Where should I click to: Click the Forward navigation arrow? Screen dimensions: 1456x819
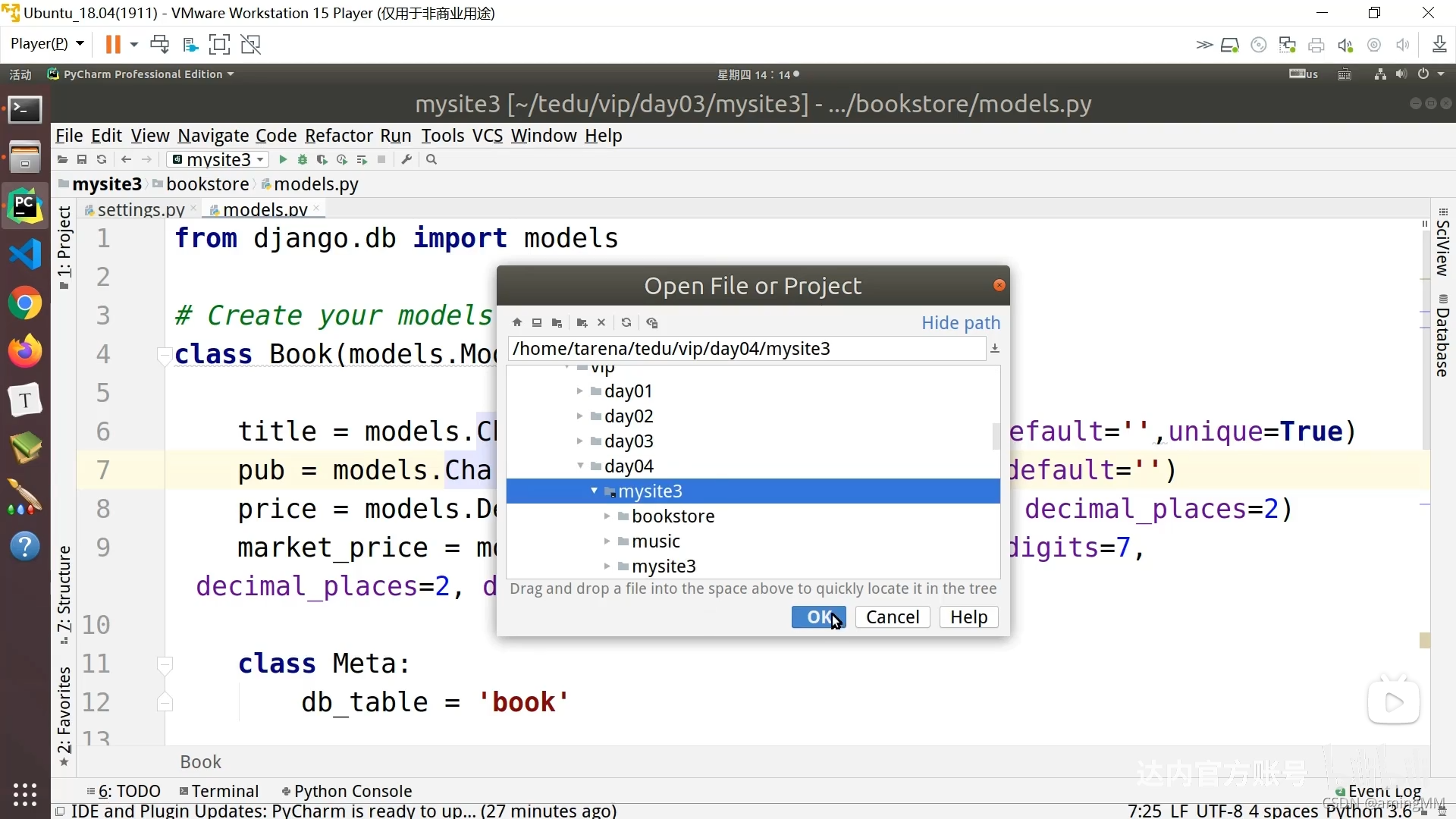point(146,160)
